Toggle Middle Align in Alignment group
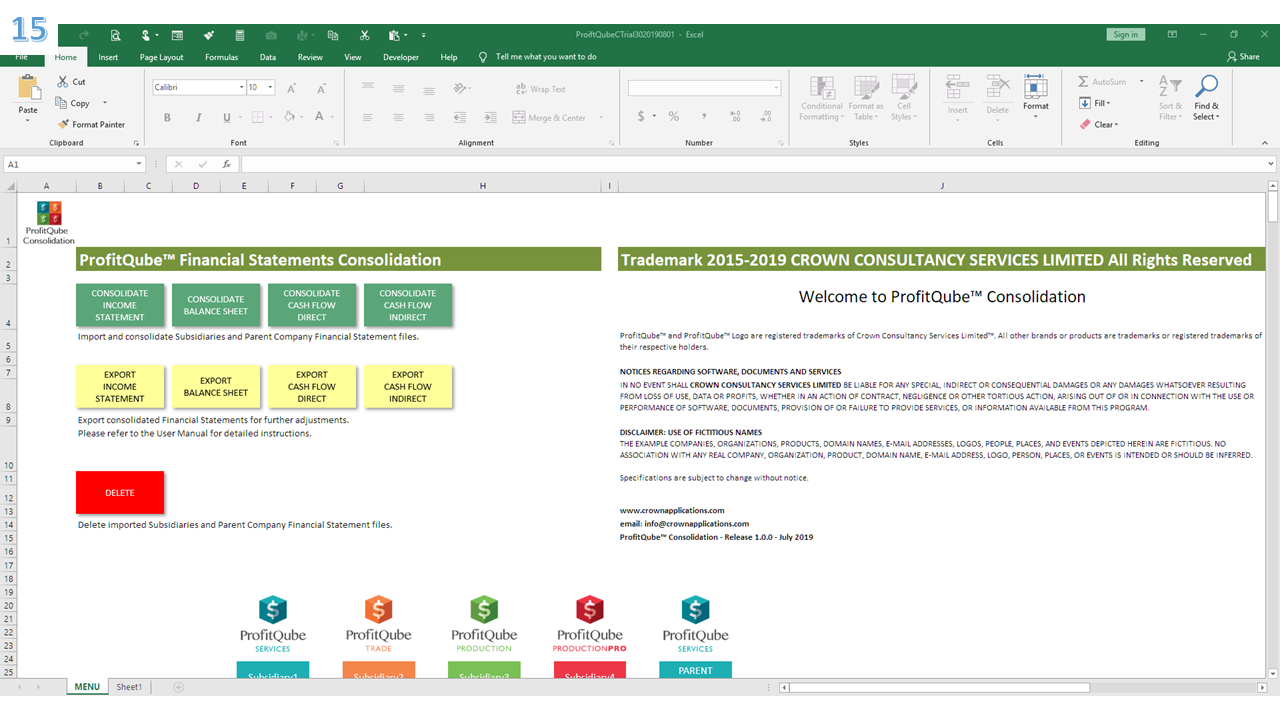The image size is (1280, 720). point(398,88)
